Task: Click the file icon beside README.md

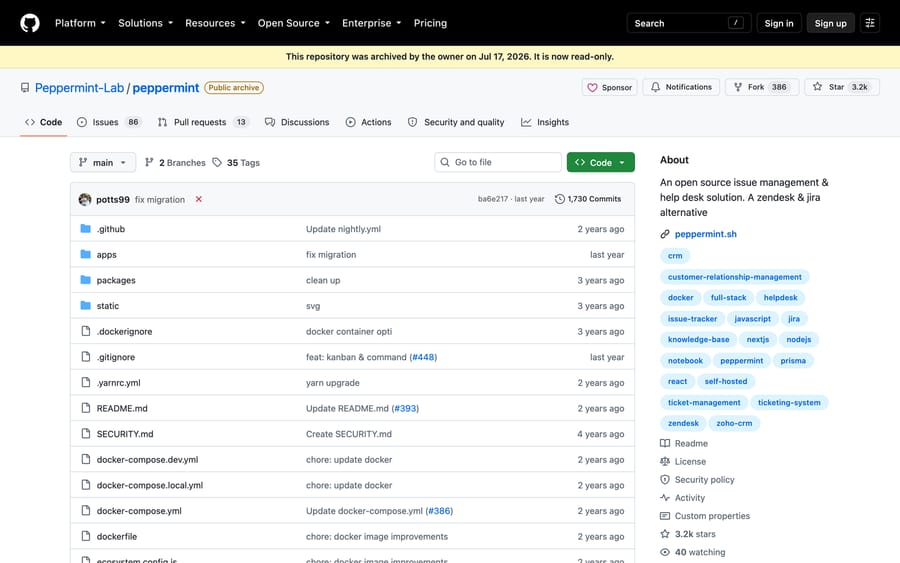Action: click(x=86, y=408)
